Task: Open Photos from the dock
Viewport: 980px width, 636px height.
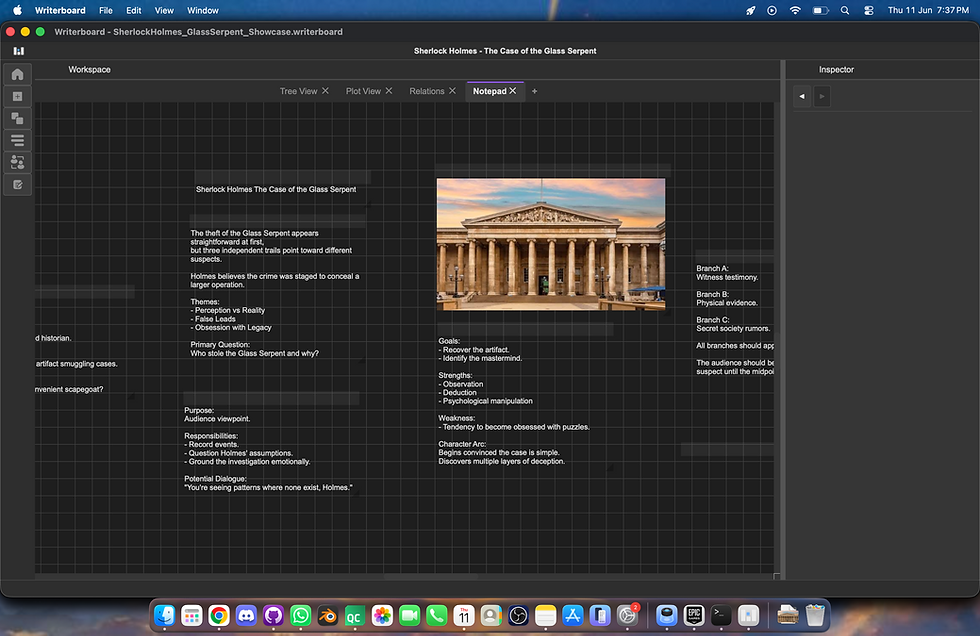Action: [382, 616]
